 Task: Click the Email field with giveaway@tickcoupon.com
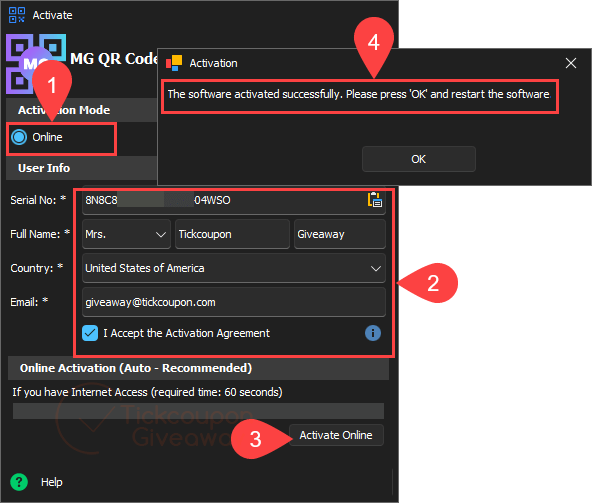pos(234,302)
